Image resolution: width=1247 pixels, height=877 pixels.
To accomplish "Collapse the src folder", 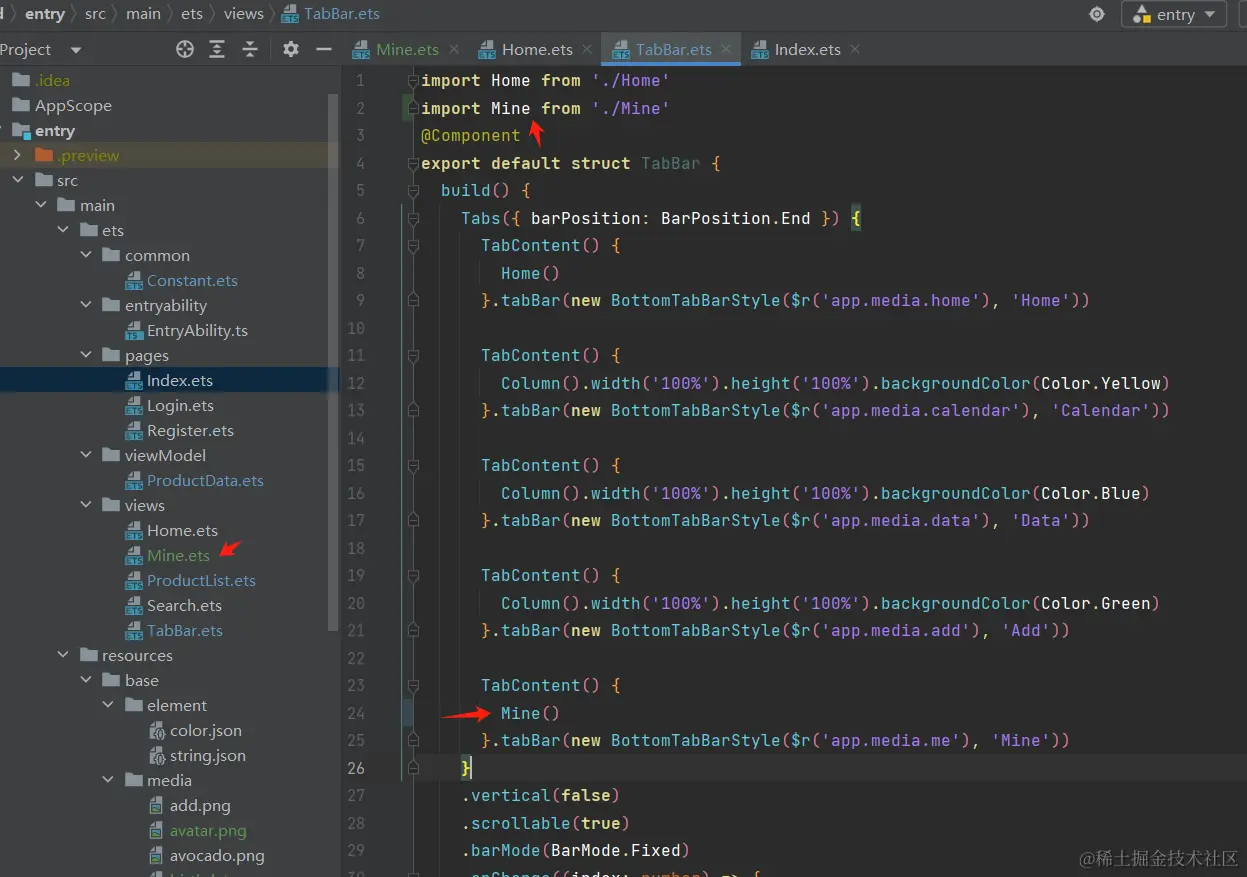I will pyautogui.click(x=18, y=180).
